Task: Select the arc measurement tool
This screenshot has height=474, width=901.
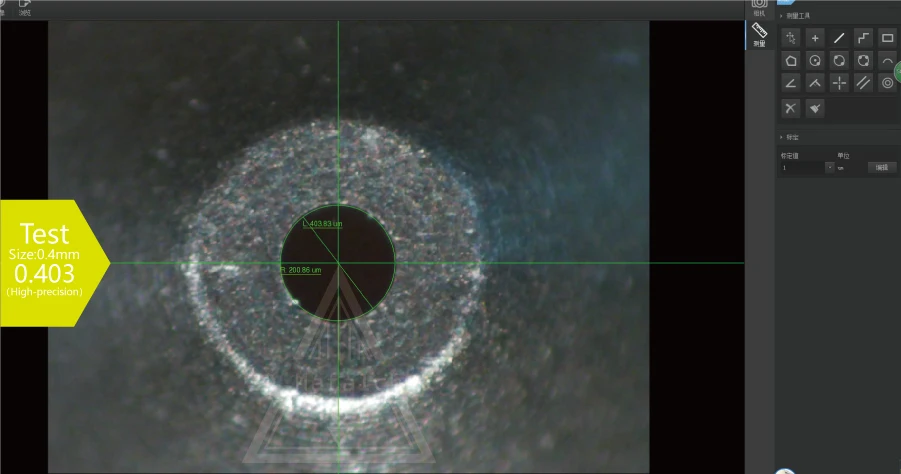Action: tap(887, 60)
